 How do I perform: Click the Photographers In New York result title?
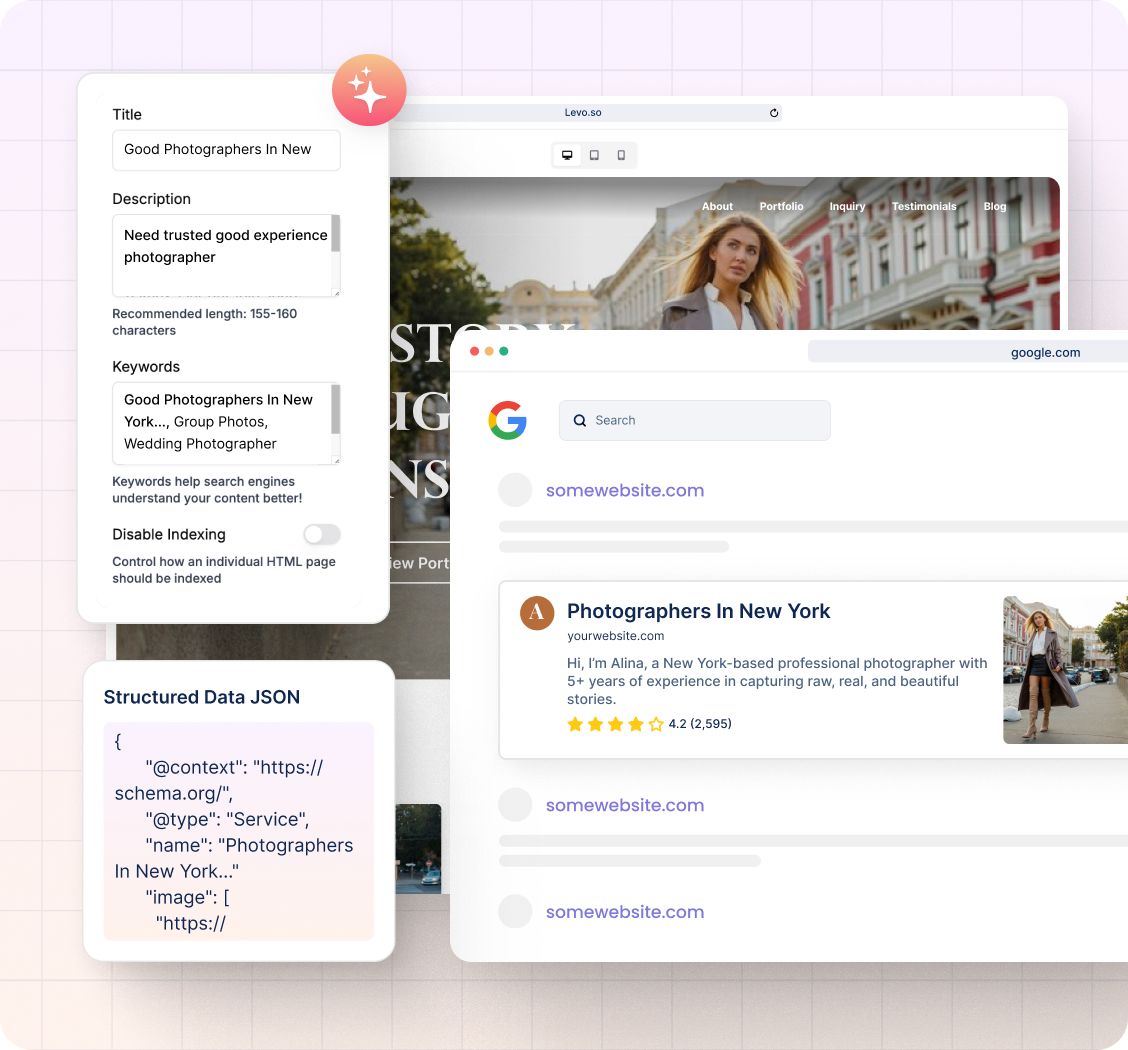coord(698,611)
